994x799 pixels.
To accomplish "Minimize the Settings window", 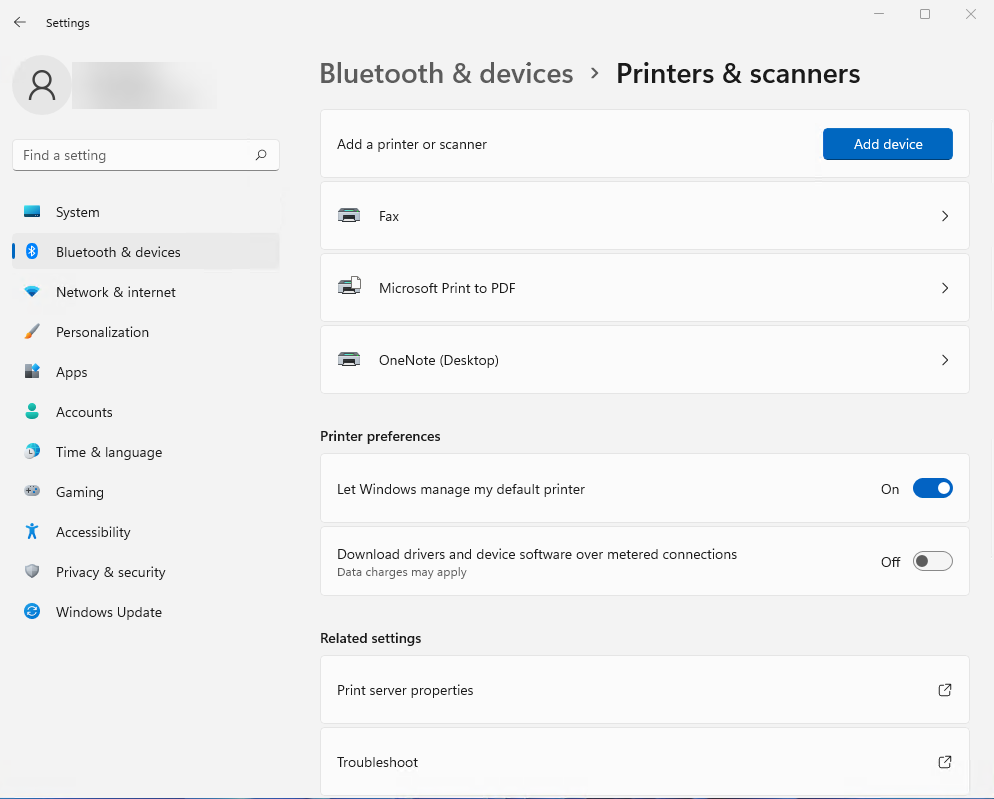I will (879, 14).
